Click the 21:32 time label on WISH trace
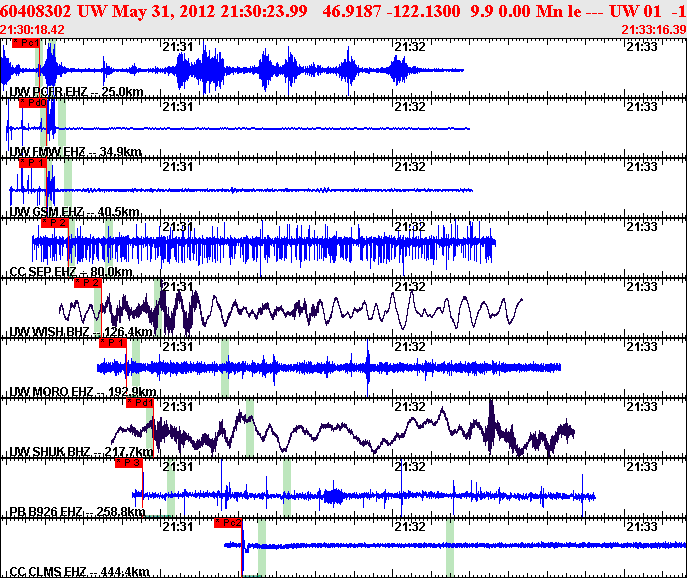This screenshot has height=578, width=687. 410,287
